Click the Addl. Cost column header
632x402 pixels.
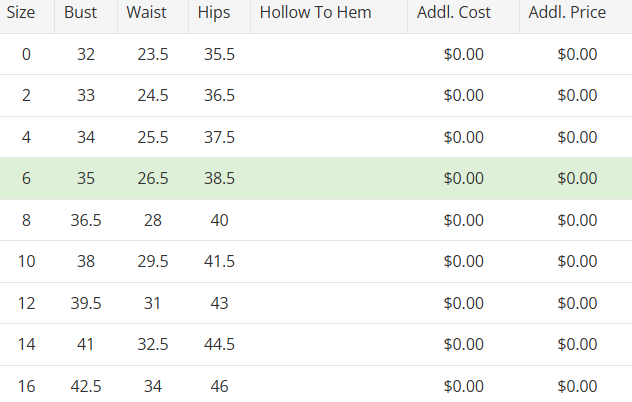pos(455,13)
